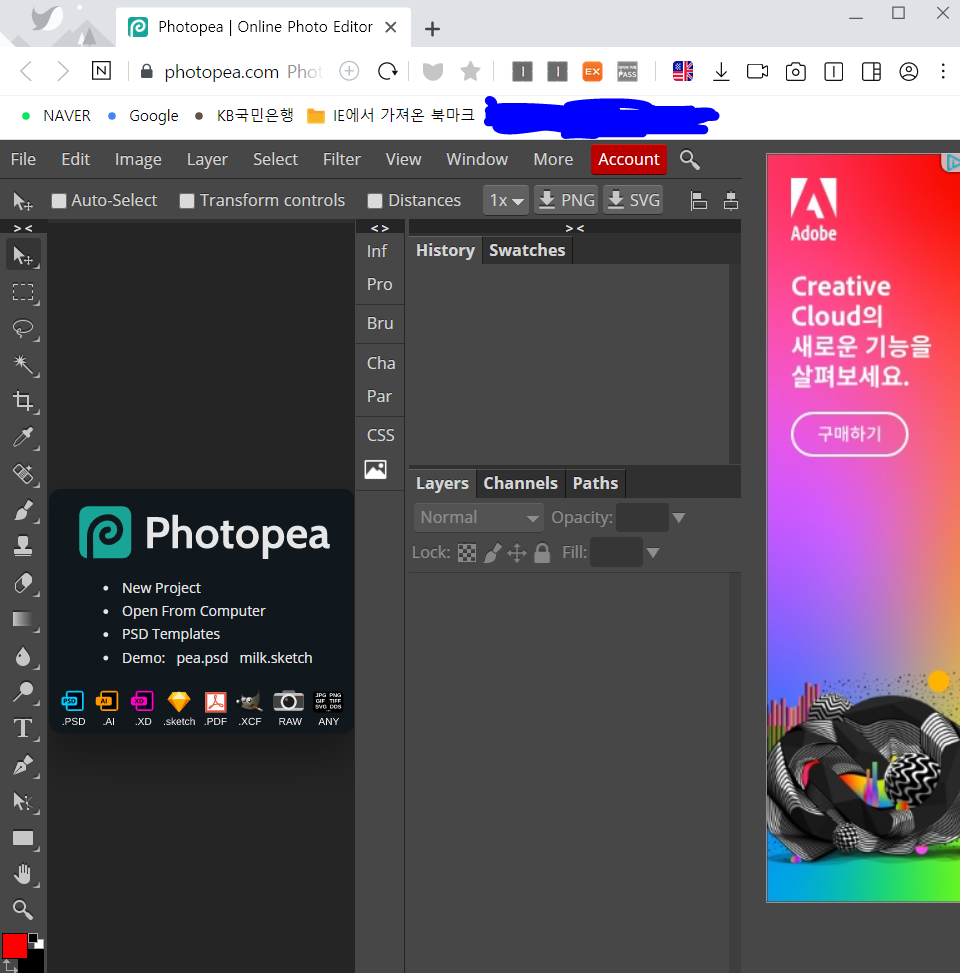Open the PSD Templates link
The width and height of the screenshot is (960, 973).
point(171,634)
